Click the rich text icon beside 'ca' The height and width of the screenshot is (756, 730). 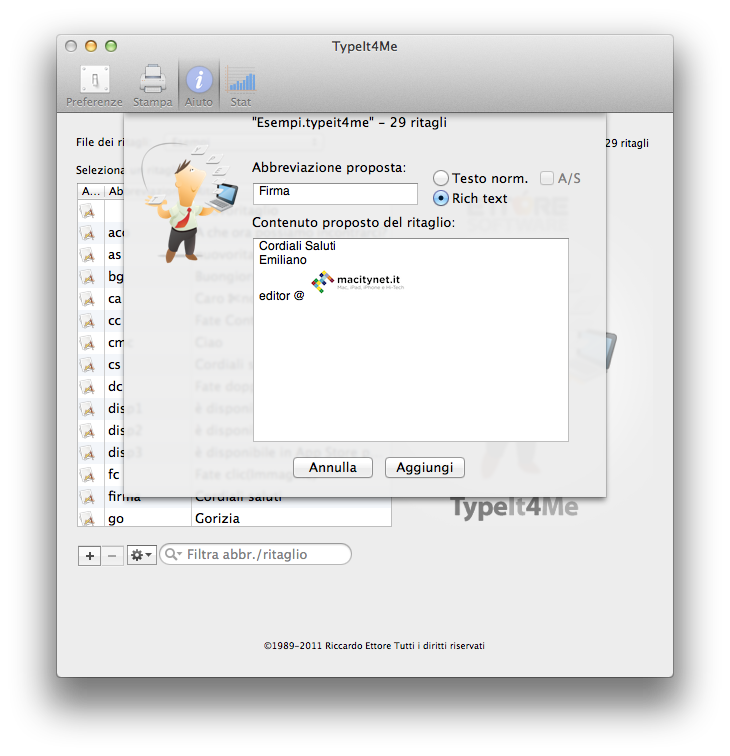tap(88, 299)
